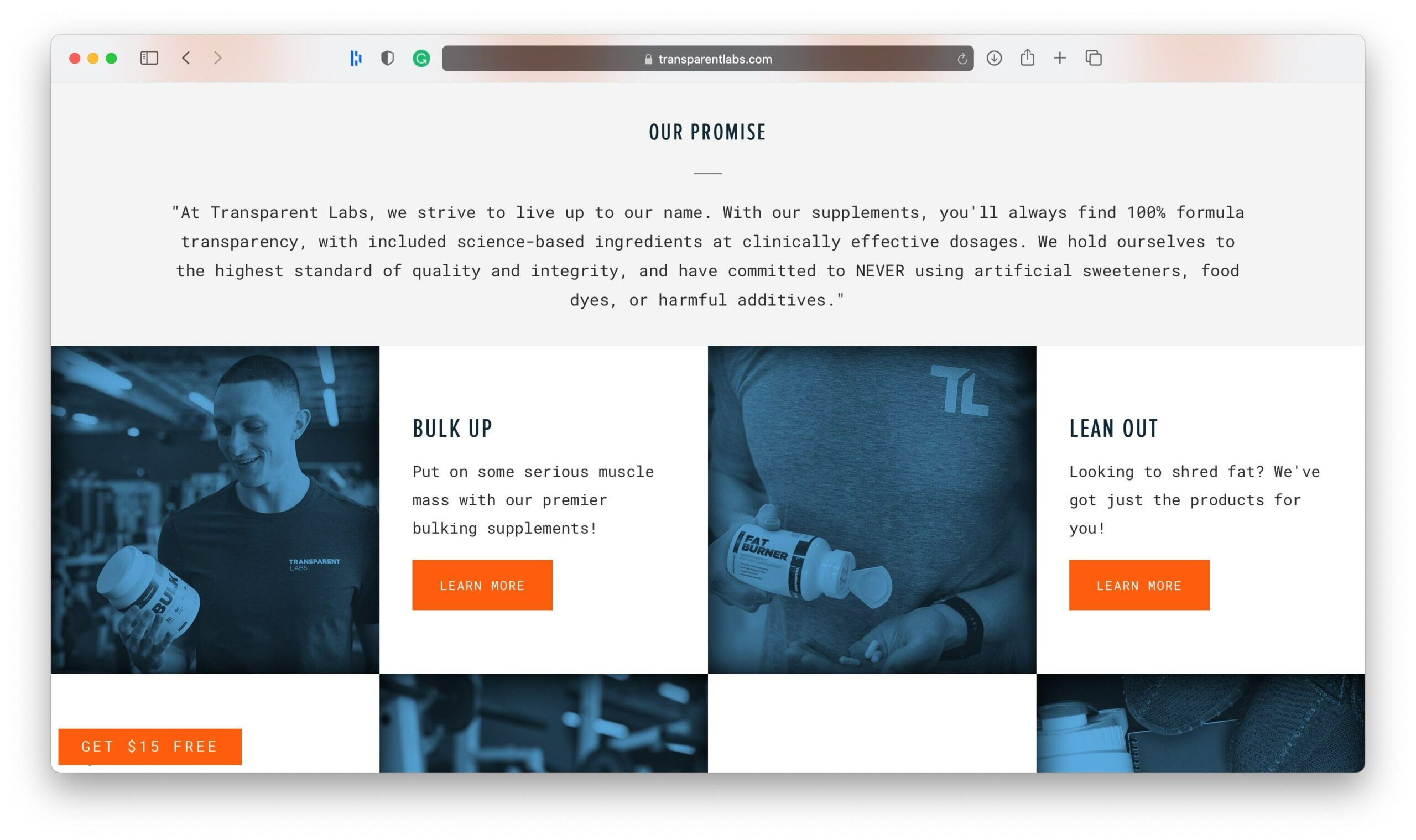Click the tab overview grid icon

pyautogui.click(x=1095, y=58)
